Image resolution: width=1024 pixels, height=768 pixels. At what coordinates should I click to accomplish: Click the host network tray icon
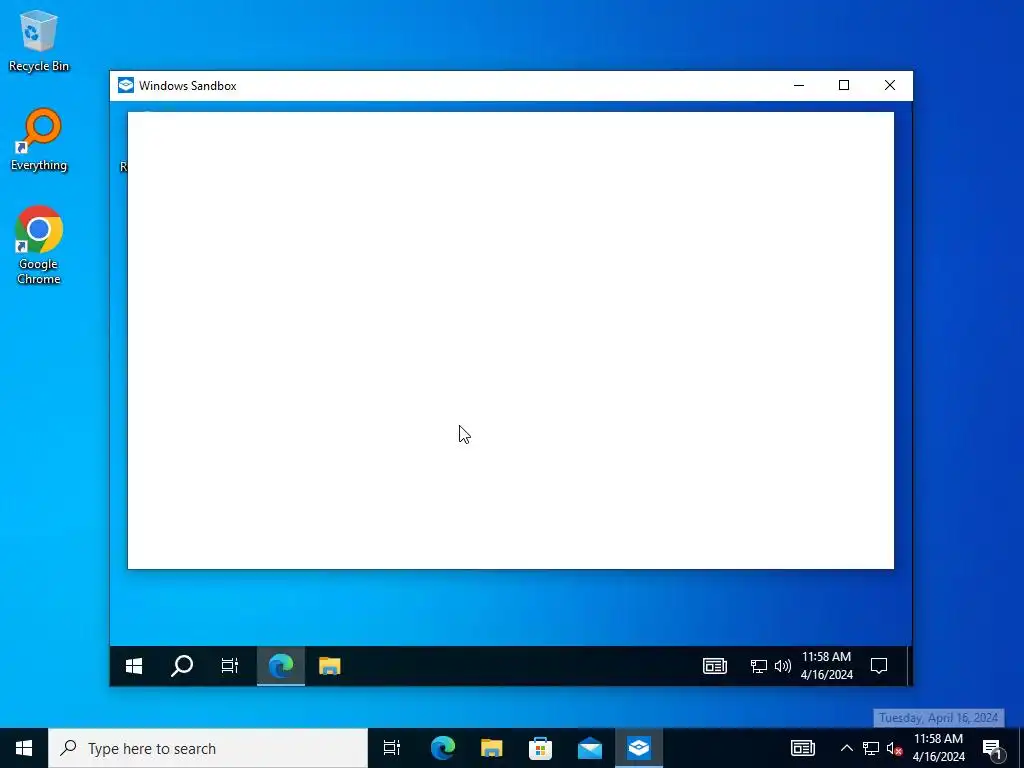[871, 748]
